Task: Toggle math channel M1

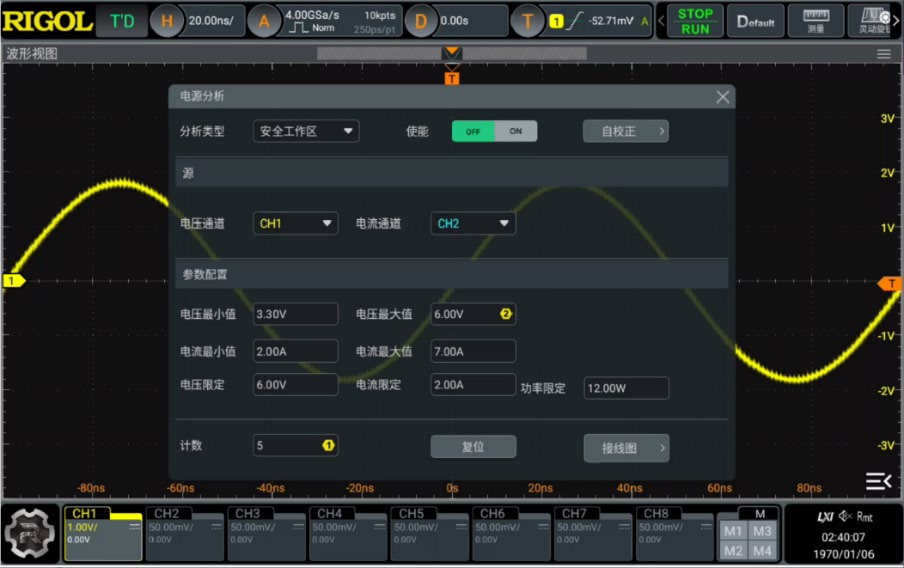Action: (x=733, y=531)
